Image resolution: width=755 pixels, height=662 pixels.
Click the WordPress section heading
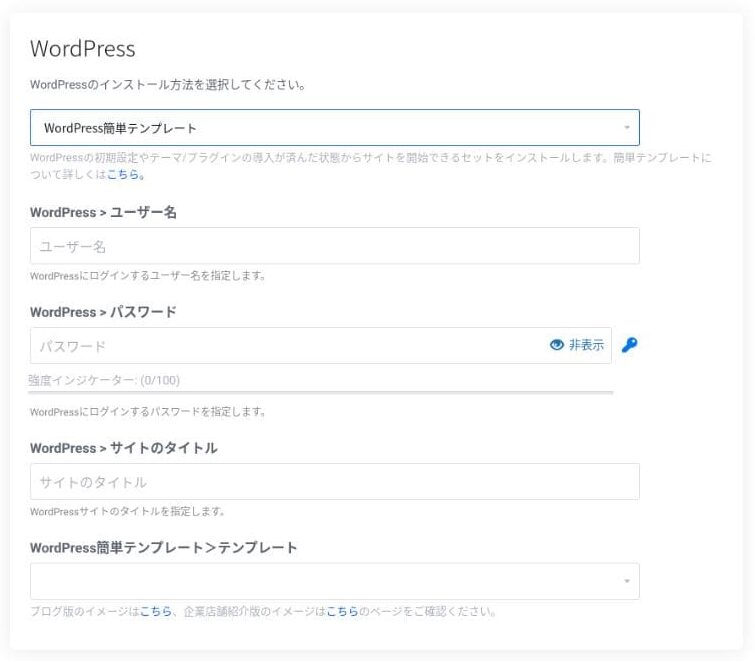tap(82, 49)
